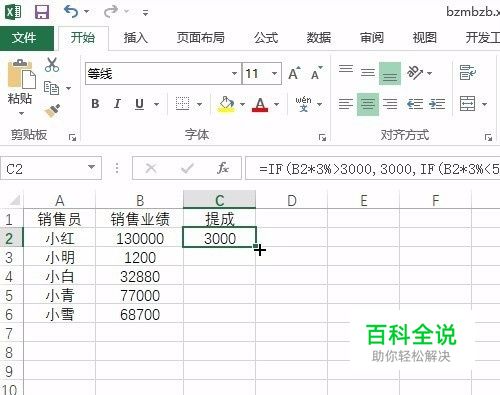Open the 视图 tab
The image size is (500, 395).
tap(424, 38)
